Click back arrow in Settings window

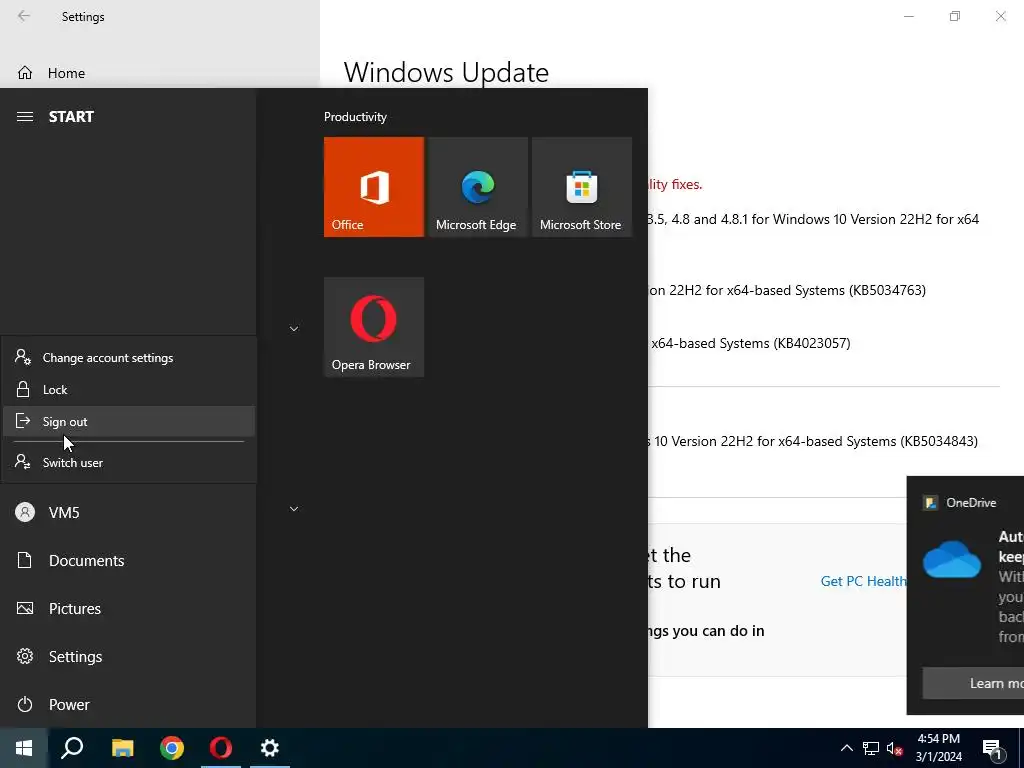(24, 16)
